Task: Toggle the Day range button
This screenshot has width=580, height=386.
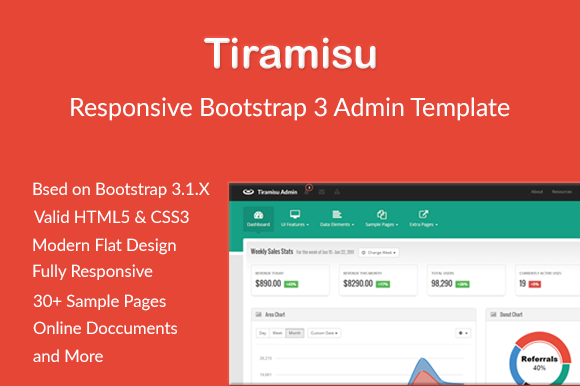Action: coord(263,333)
